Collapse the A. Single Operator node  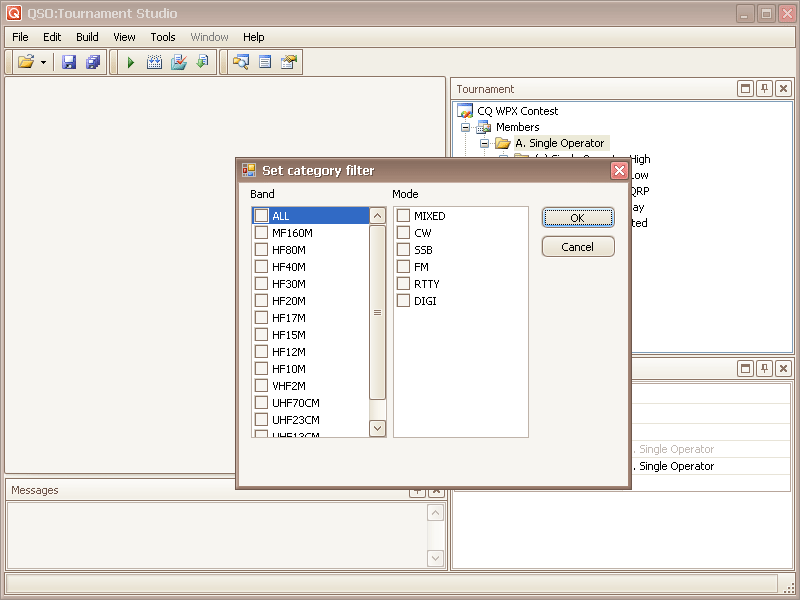[485, 143]
